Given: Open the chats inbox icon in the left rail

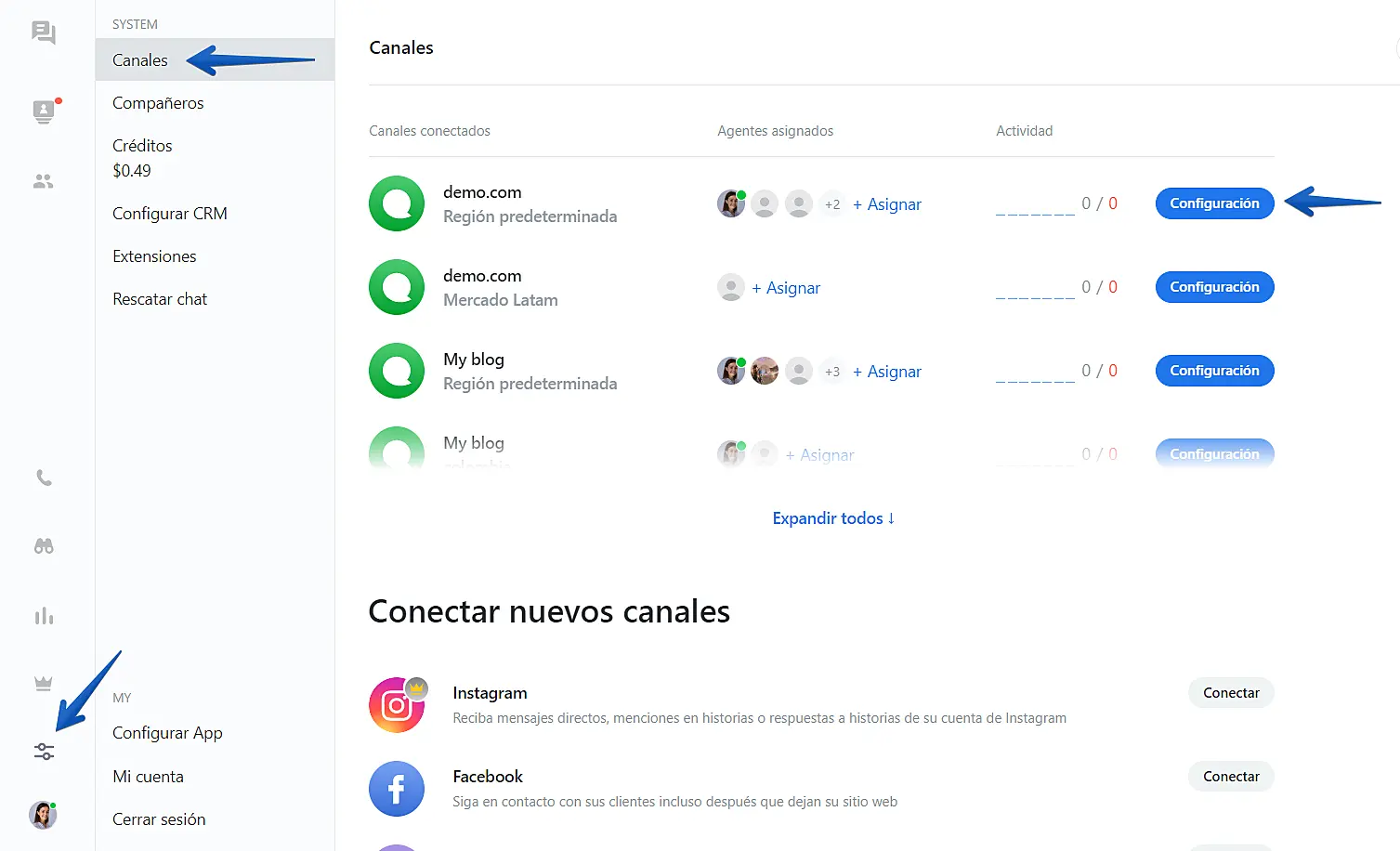Looking at the screenshot, I should click(x=44, y=33).
